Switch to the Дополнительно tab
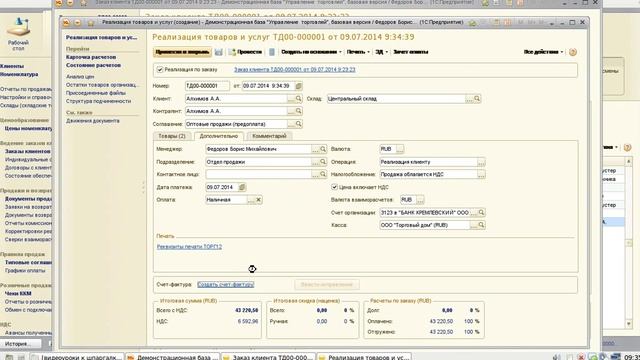This screenshot has height=360, width=640. tap(219, 136)
